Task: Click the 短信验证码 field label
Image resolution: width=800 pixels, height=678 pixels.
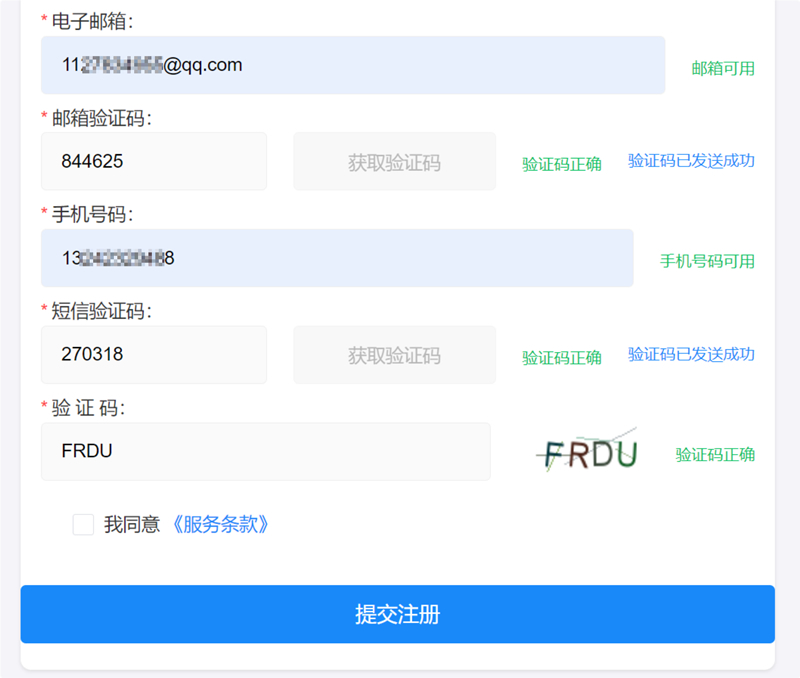Action: pyautogui.click(x=102, y=311)
